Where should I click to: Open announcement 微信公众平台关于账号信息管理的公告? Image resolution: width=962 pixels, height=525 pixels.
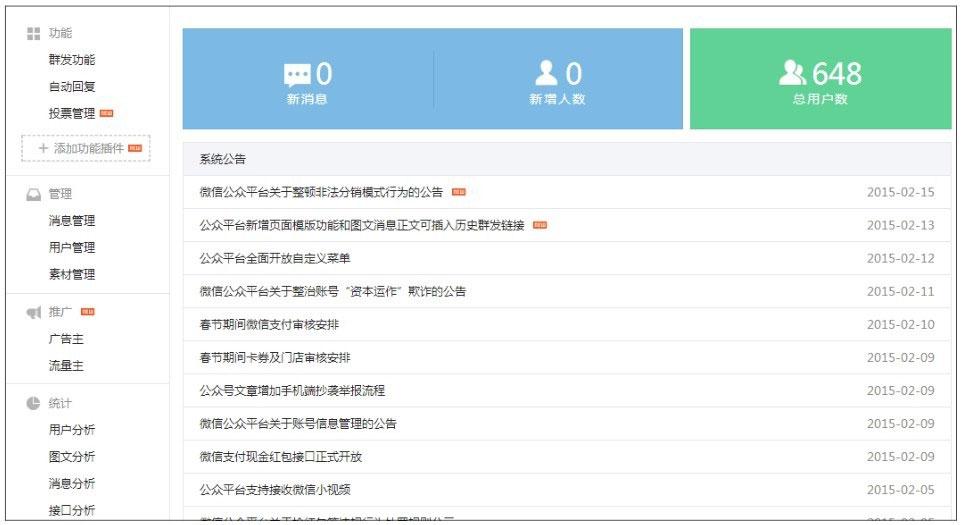pos(298,424)
